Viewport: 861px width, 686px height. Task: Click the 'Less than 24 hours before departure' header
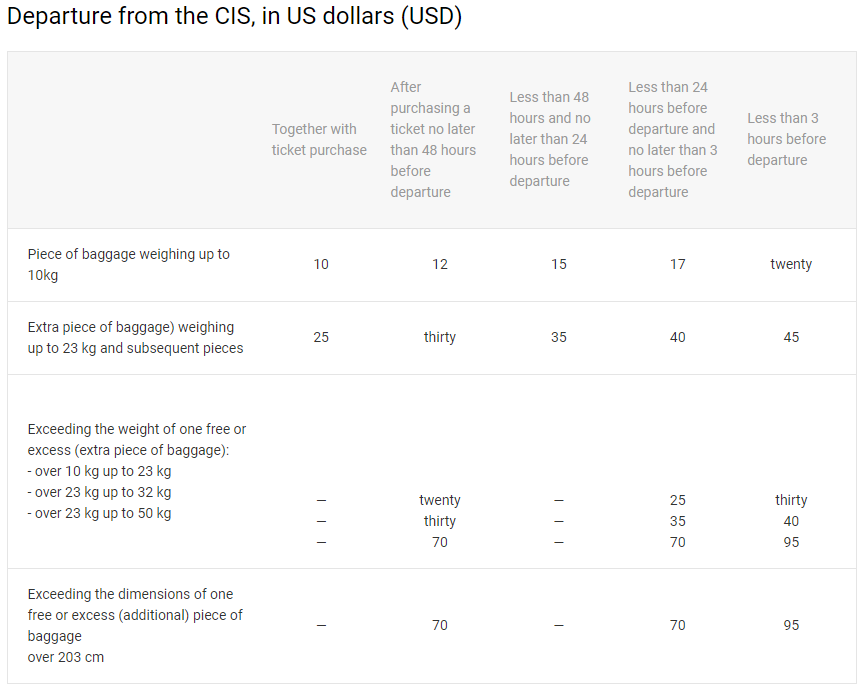tap(672, 140)
